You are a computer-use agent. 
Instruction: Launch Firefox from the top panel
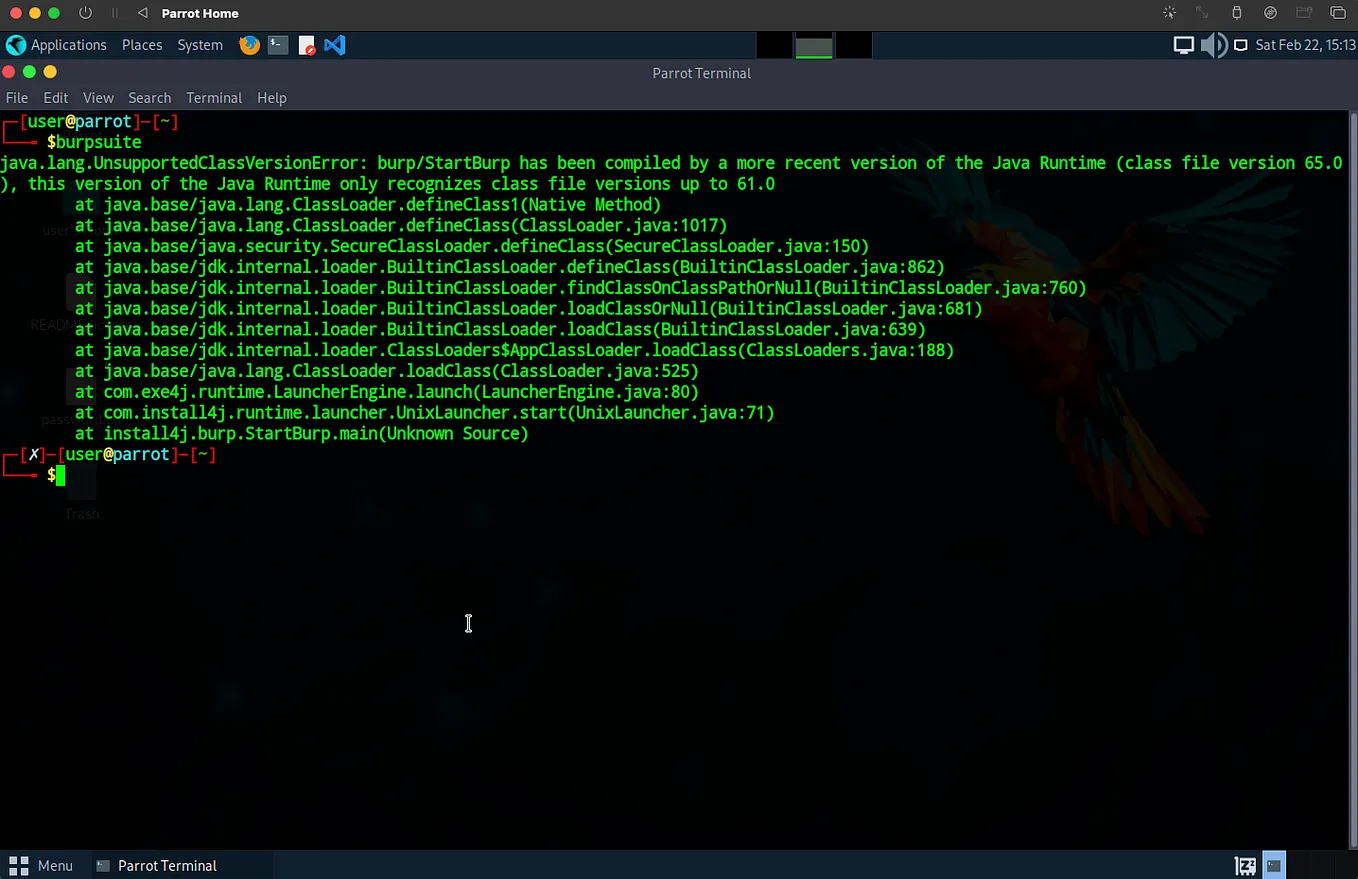tap(249, 45)
